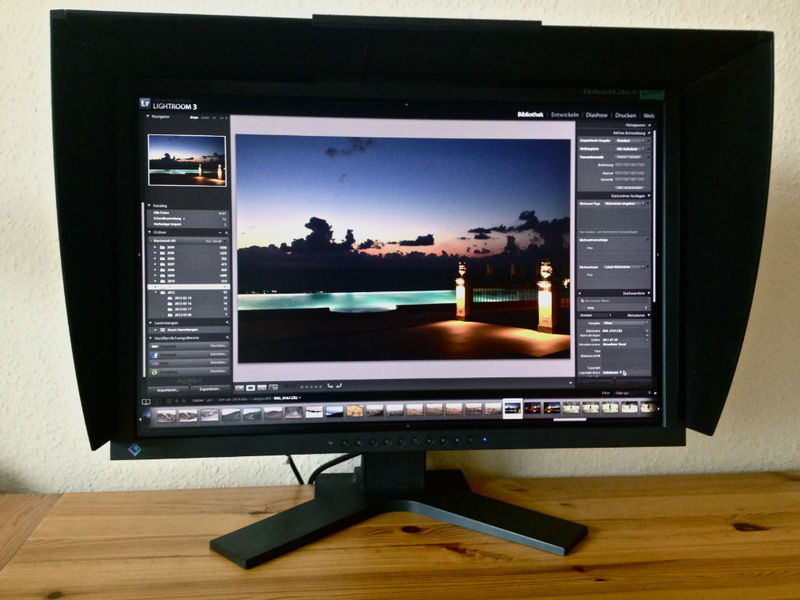Screen dimensions: 800x600
Task: Click Einrichten next to Flickr service
Action: (218, 363)
